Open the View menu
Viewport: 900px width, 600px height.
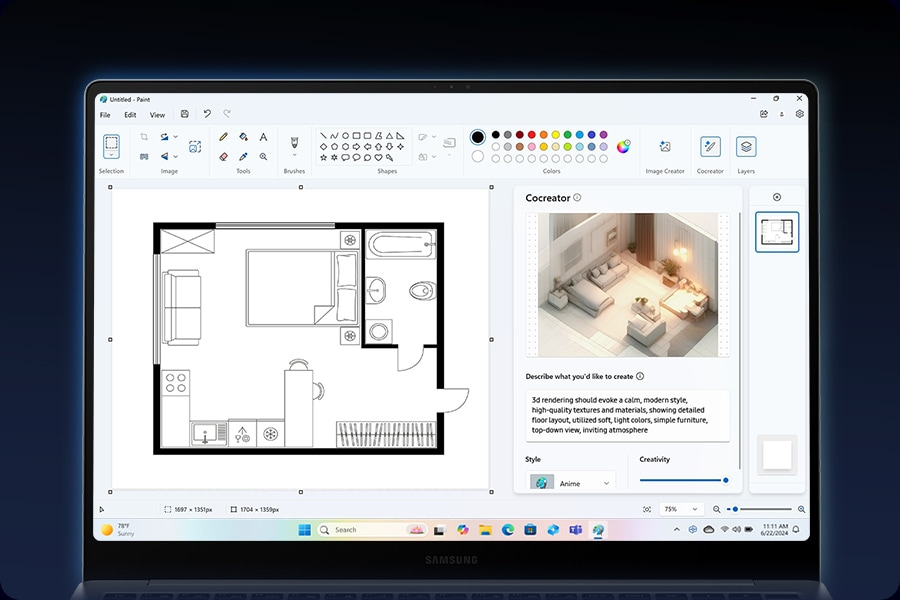pyautogui.click(x=157, y=115)
